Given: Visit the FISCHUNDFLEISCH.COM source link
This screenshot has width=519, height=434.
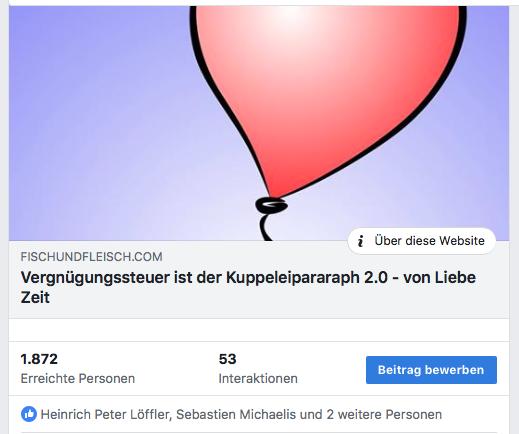Looking at the screenshot, I should (92, 257).
